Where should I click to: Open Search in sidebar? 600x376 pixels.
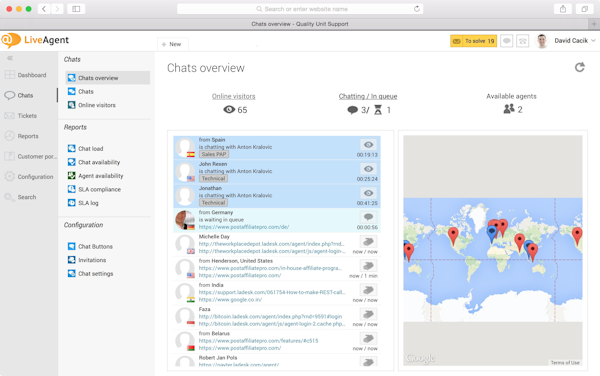21,197
